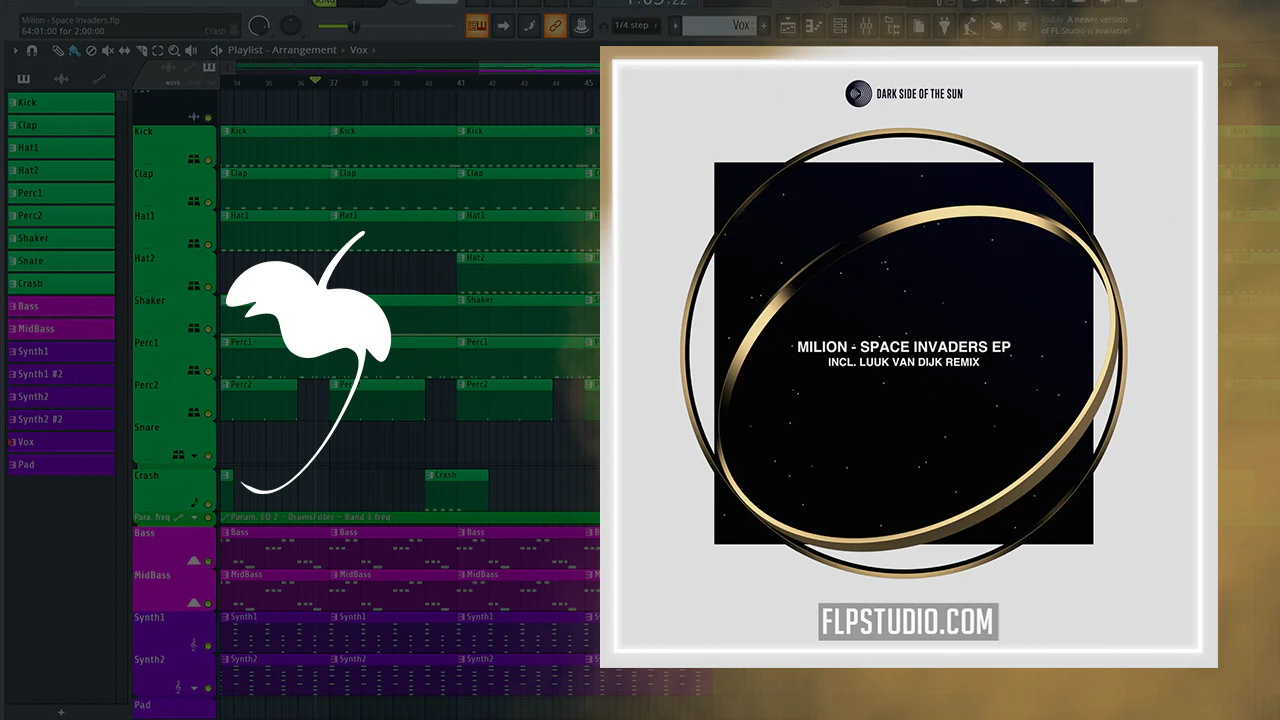Mute the Kick track
This screenshot has height=720, width=1280.
coord(208,160)
